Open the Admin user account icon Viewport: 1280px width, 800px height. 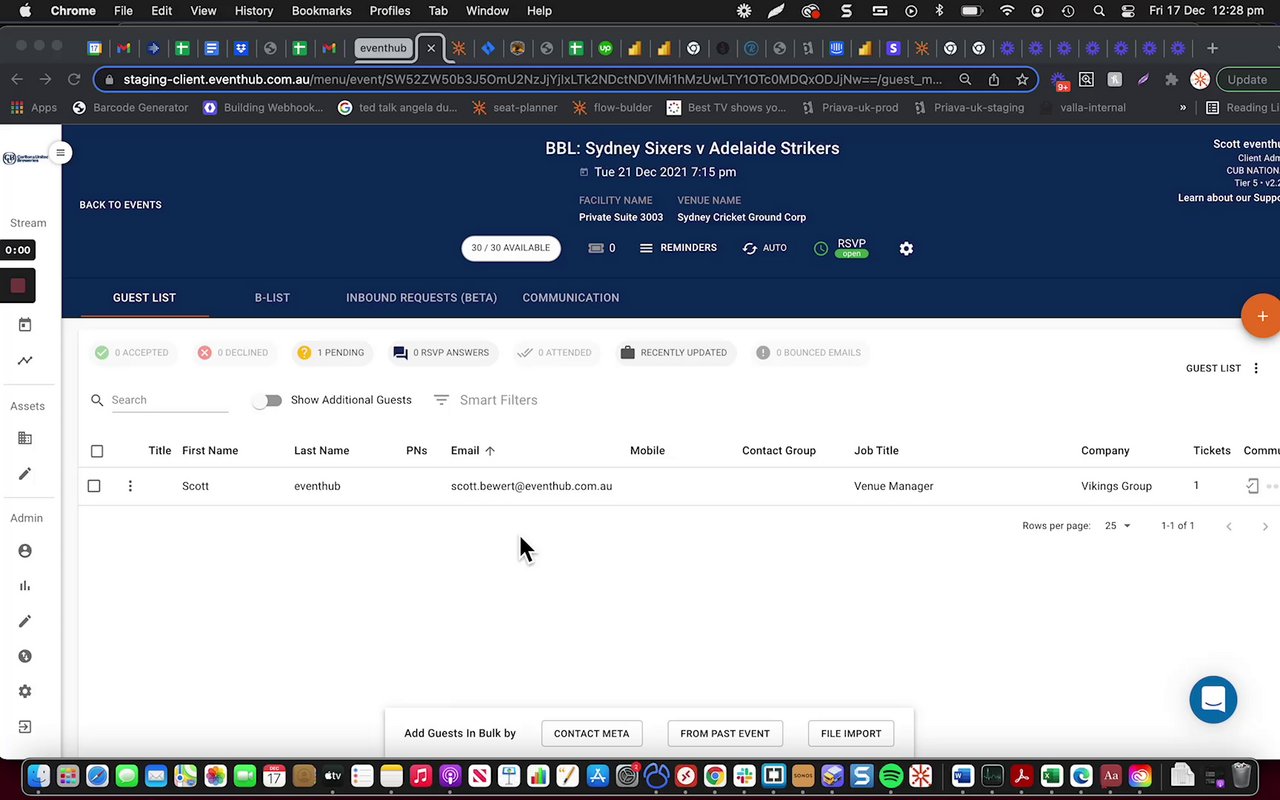[25, 551]
